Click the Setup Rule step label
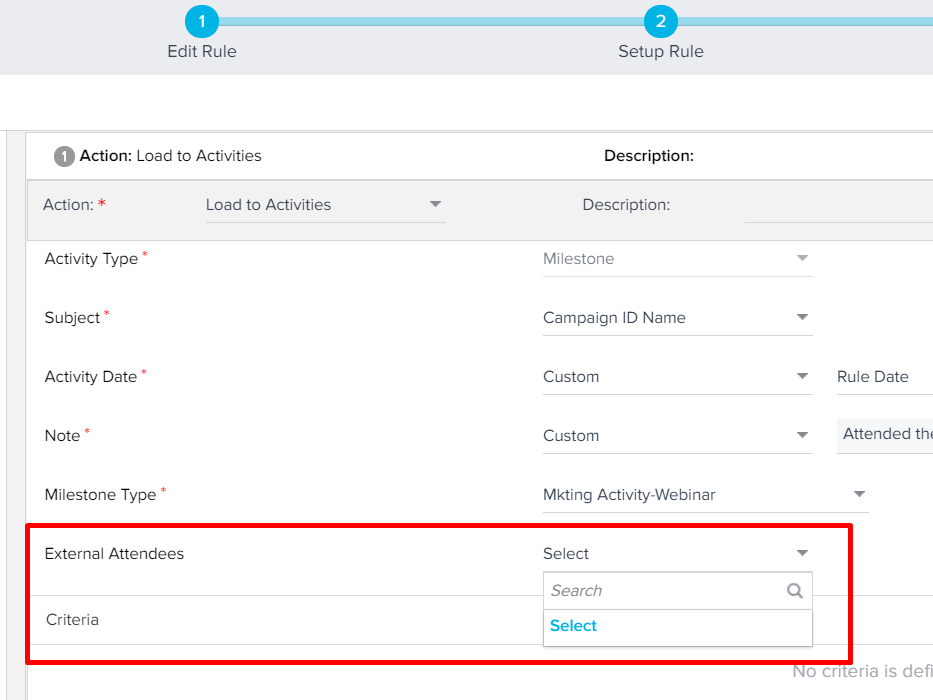 (660, 51)
